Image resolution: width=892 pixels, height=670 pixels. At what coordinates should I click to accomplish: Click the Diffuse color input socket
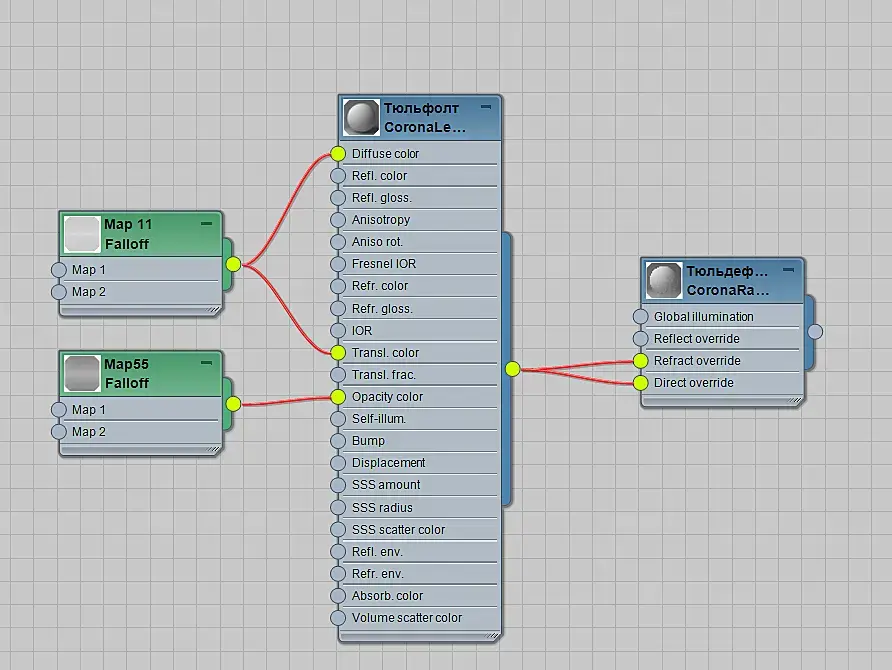coord(338,154)
